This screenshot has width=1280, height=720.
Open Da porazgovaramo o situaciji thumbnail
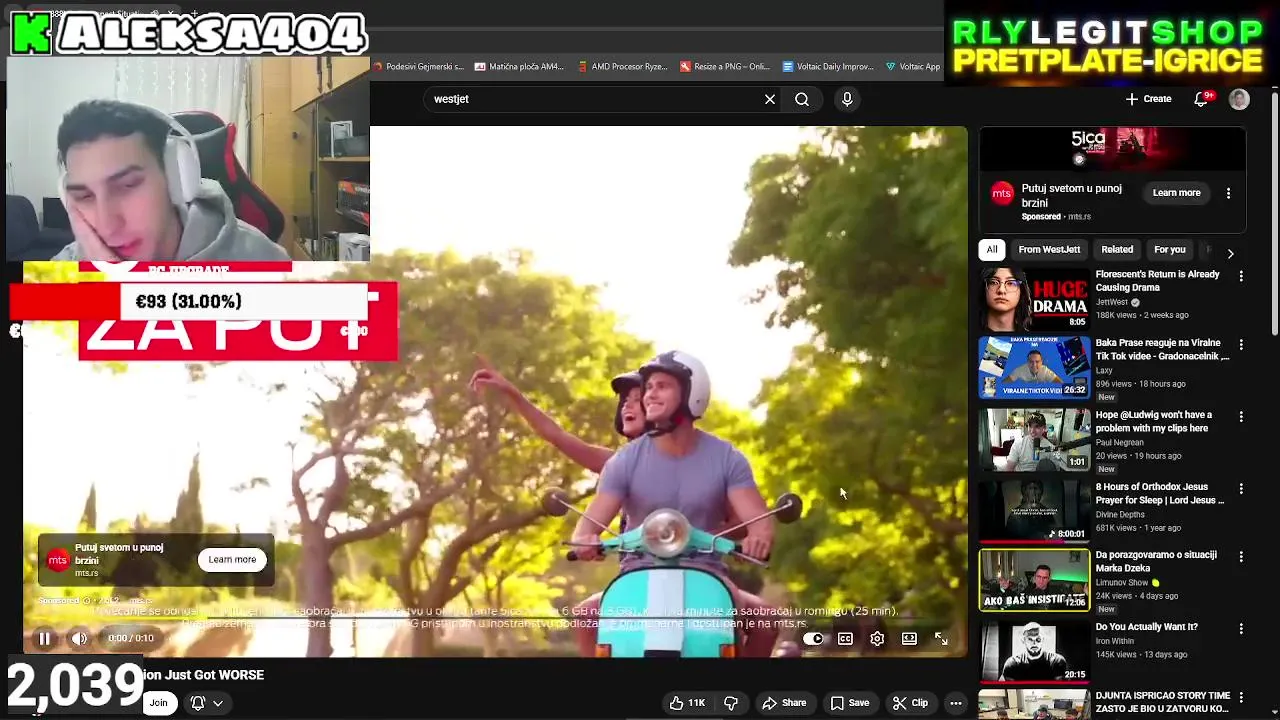tap(1034, 579)
